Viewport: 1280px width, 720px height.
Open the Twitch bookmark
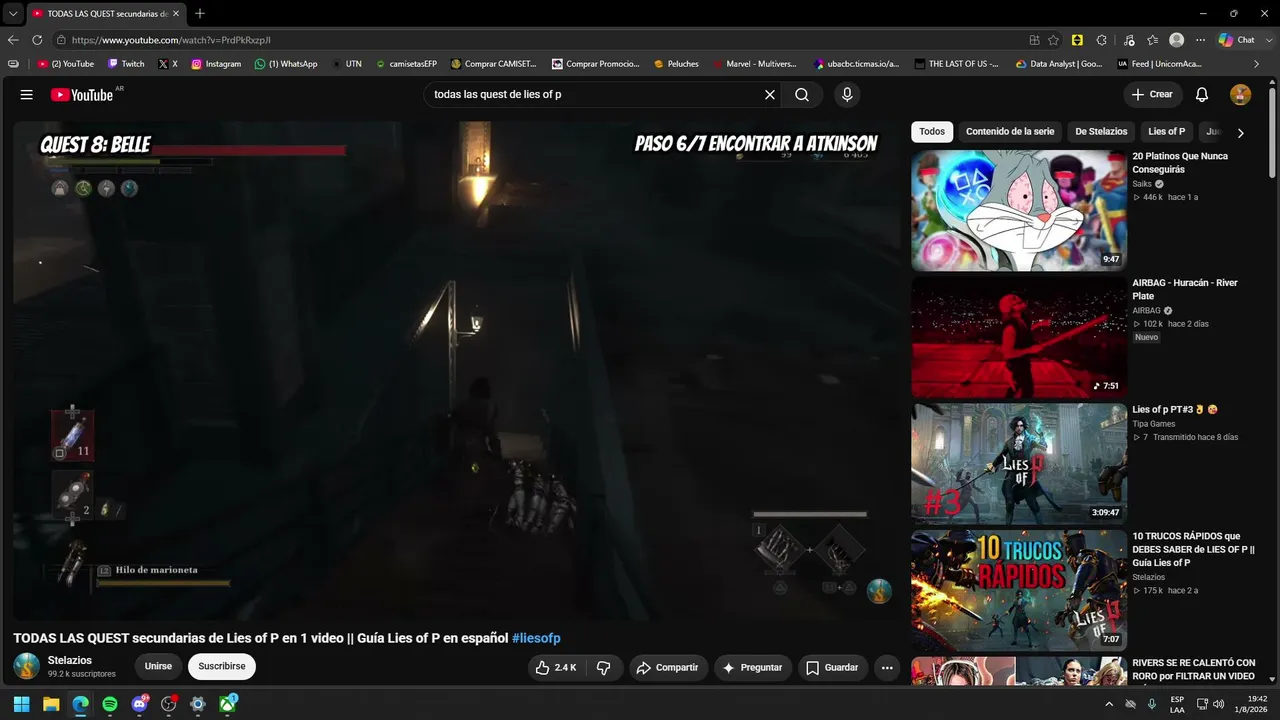coord(126,64)
